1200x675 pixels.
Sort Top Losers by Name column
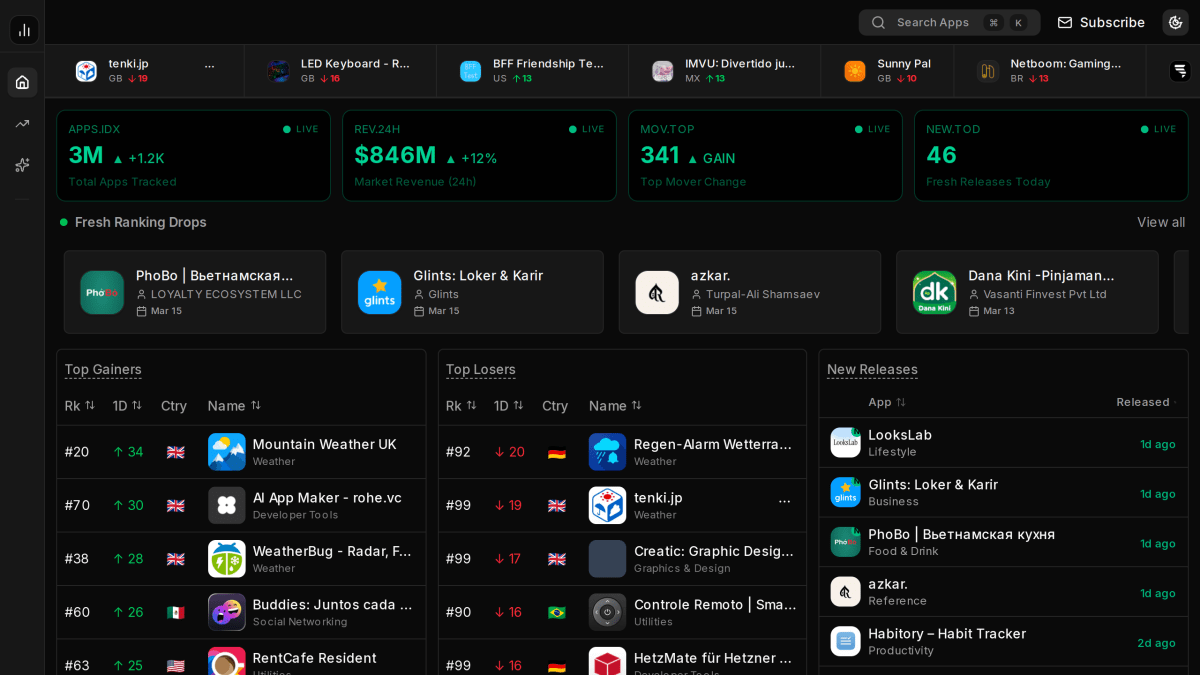[x=615, y=406]
